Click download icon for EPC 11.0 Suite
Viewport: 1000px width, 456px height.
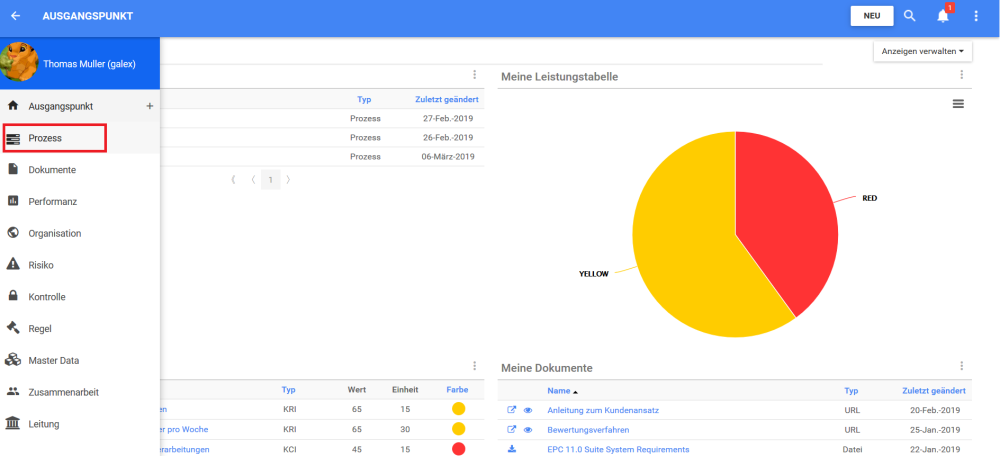tap(512, 449)
